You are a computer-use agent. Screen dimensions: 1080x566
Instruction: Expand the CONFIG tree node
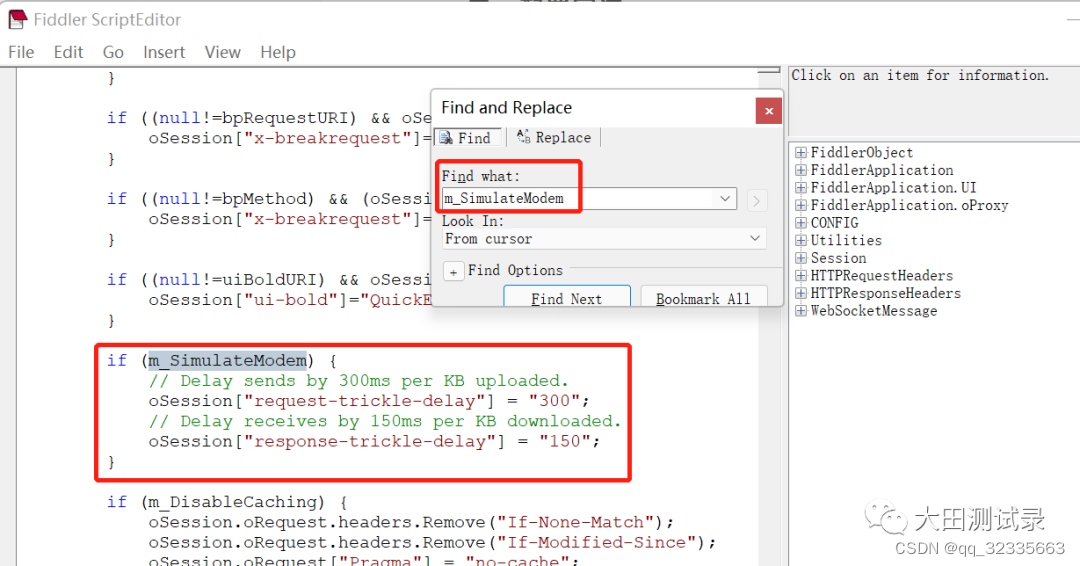coord(800,222)
